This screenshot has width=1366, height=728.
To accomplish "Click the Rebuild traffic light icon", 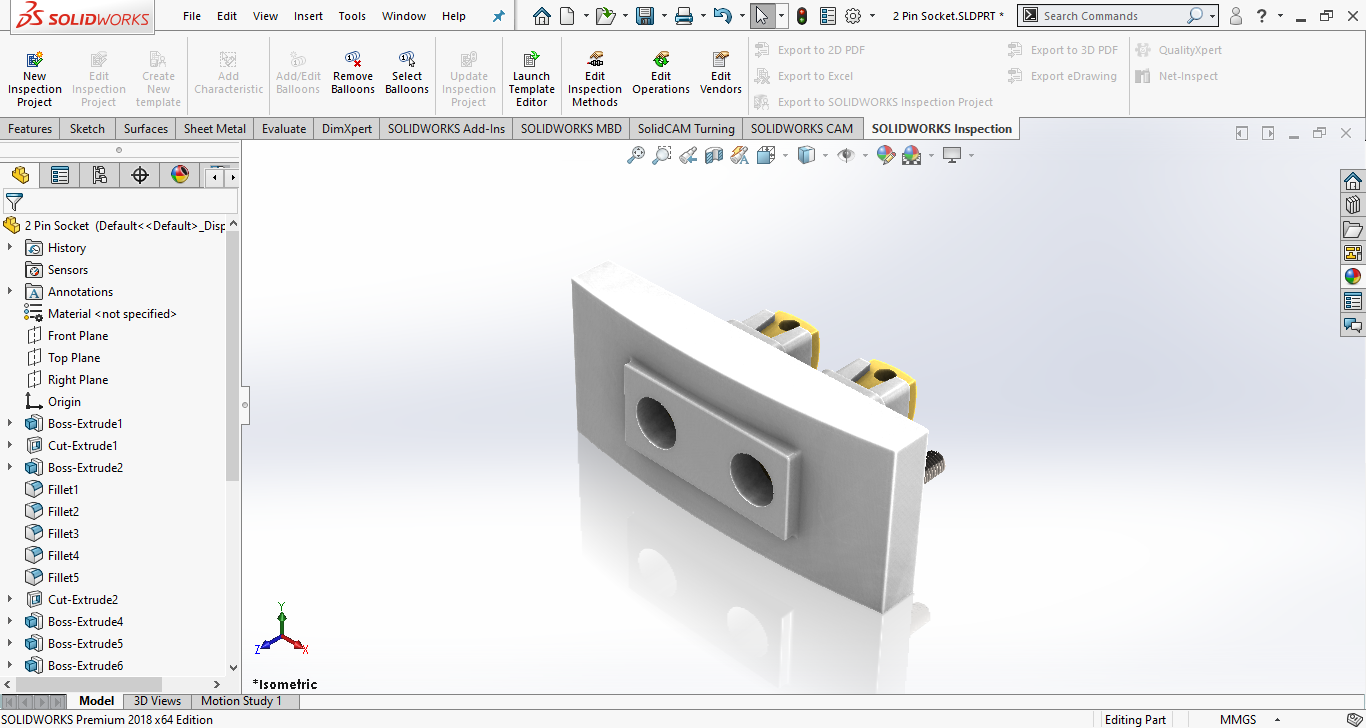I will (802, 16).
